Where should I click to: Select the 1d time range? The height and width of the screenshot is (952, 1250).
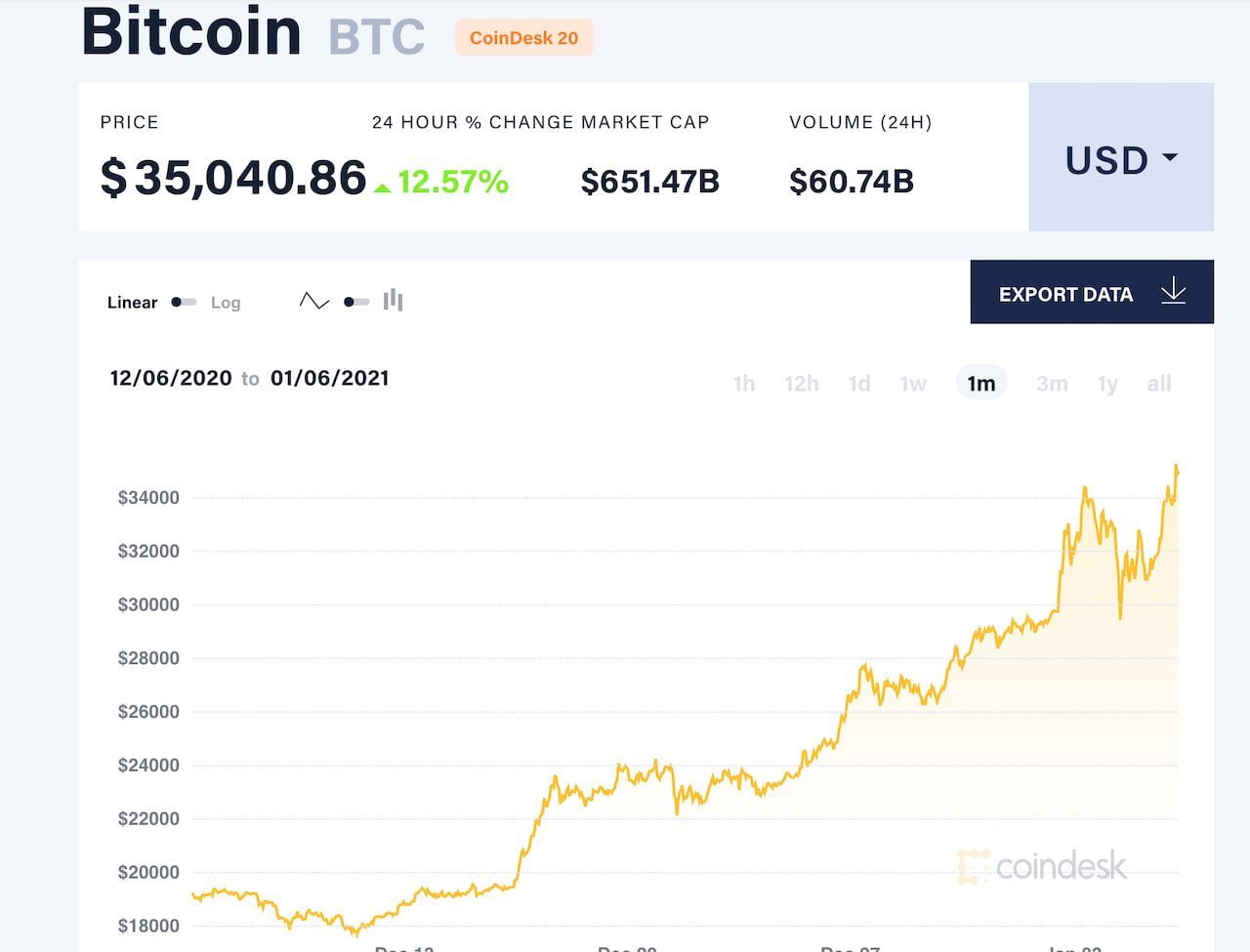point(859,384)
